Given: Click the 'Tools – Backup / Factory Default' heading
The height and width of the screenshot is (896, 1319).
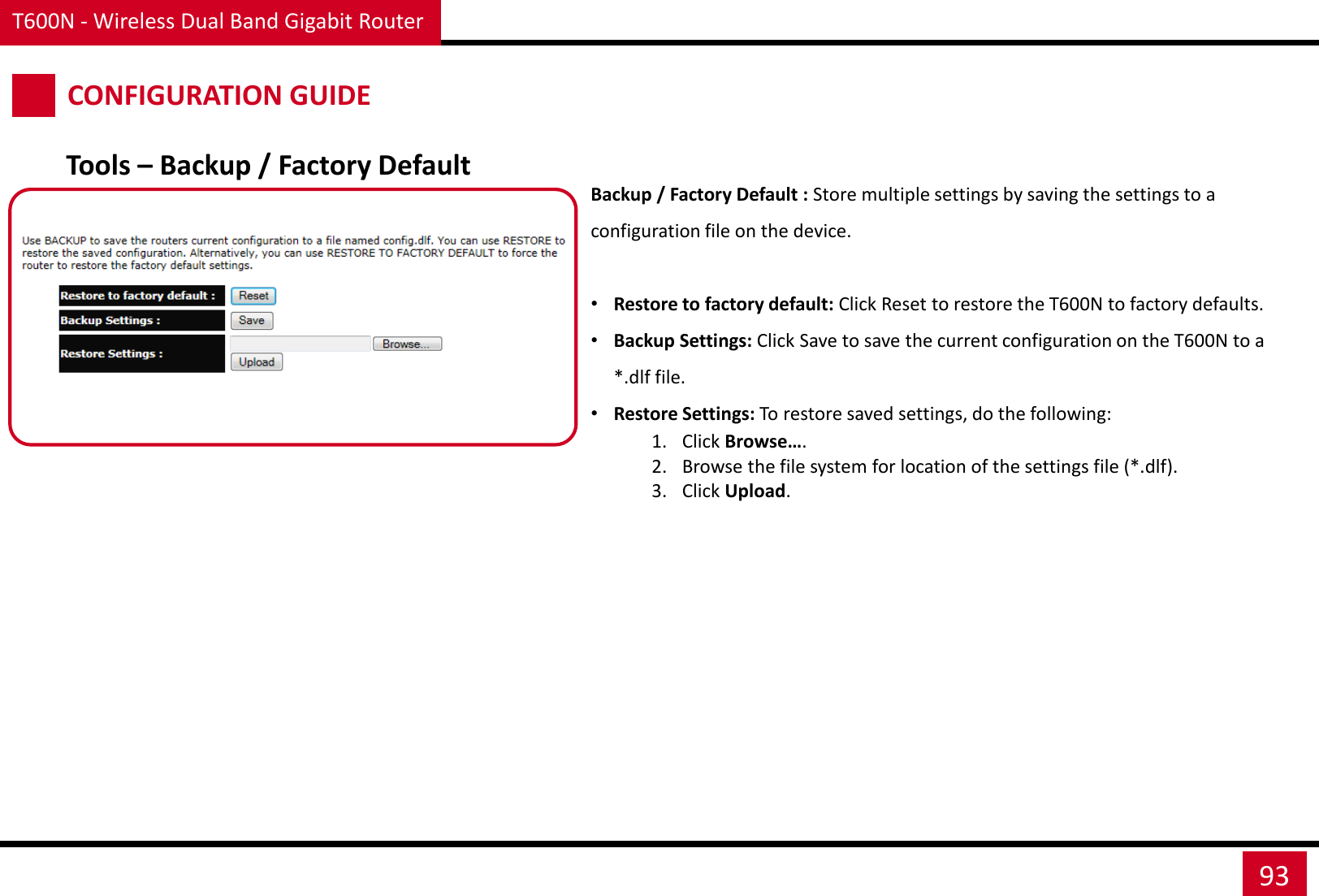Looking at the screenshot, I should [x=268, y=166].
